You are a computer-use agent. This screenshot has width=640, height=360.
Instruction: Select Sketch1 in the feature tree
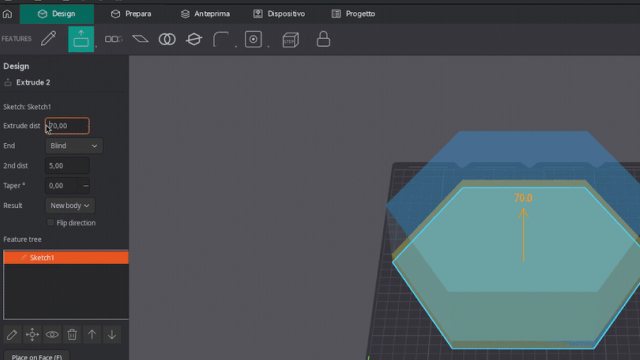click(66, 258)
